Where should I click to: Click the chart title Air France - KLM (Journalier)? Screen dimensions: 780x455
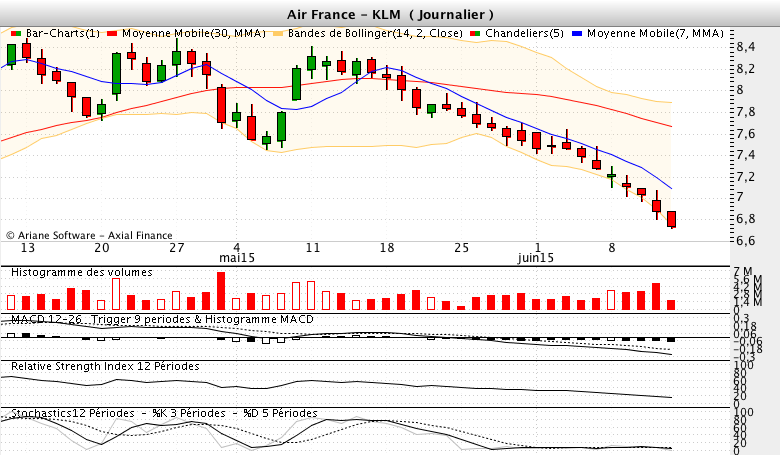[390, 14]
